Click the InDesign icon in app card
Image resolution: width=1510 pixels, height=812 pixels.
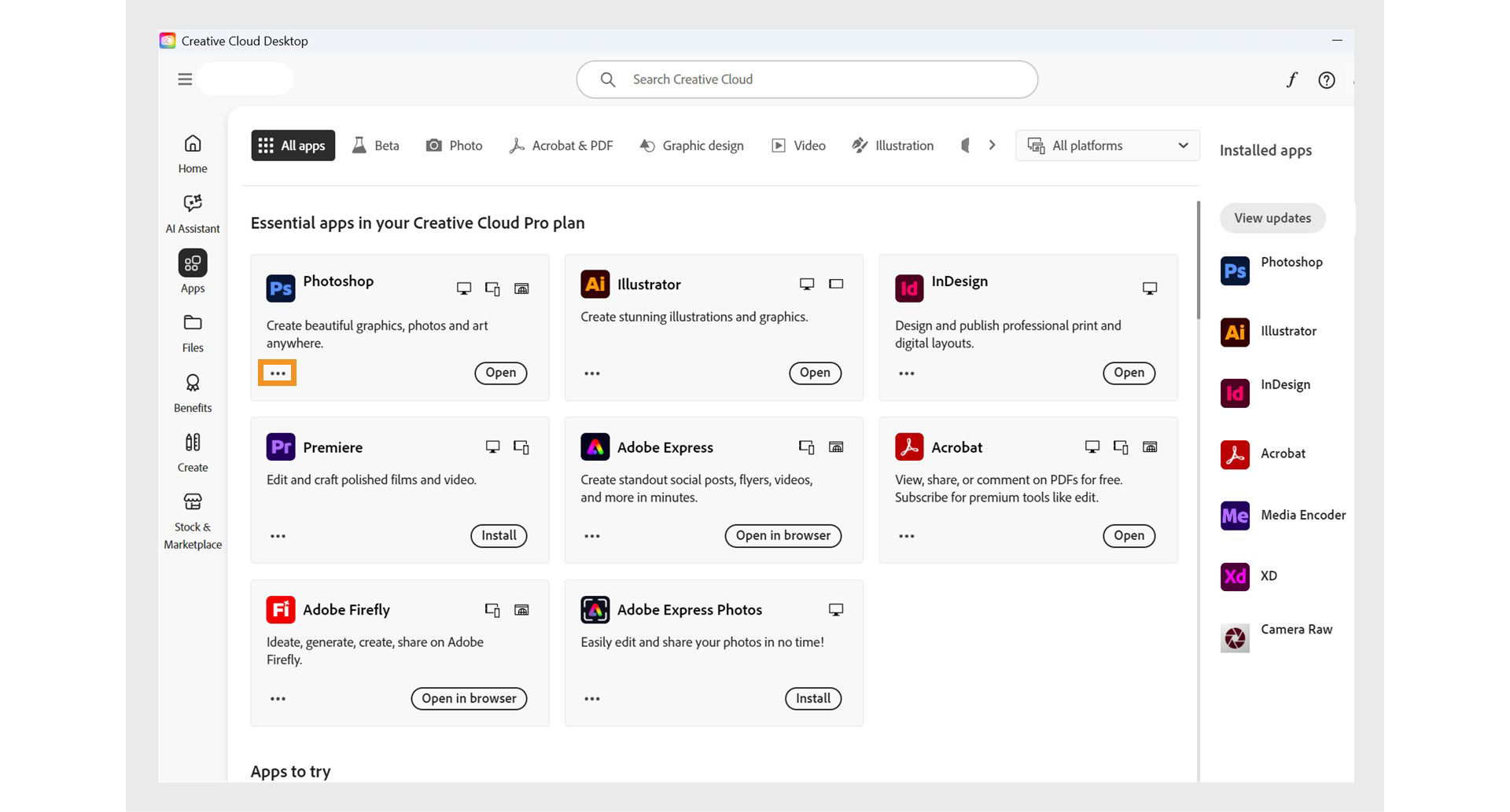click(x=909, y=288)
